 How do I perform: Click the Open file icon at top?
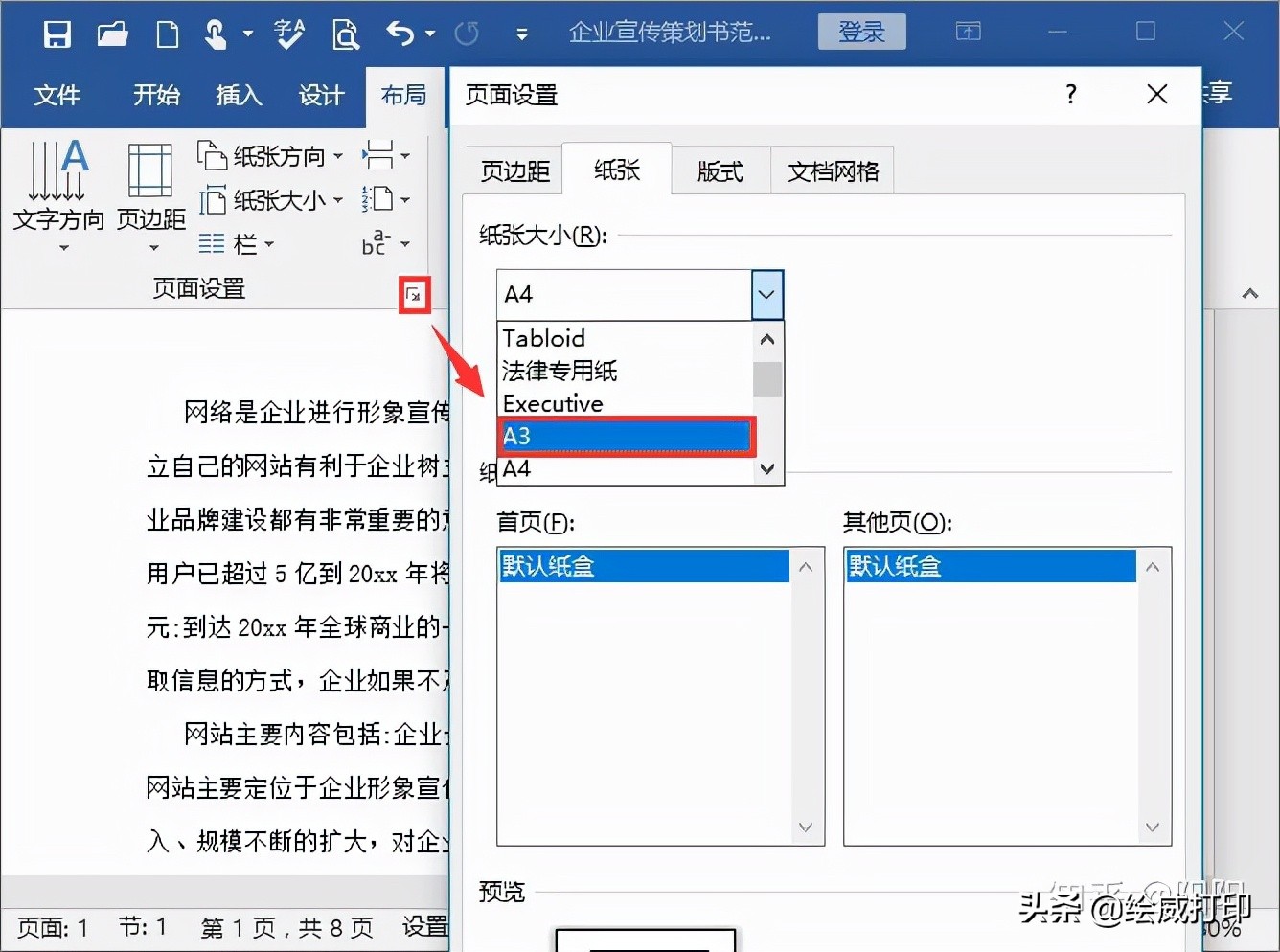pyautogui.click(x=112, y=33)
